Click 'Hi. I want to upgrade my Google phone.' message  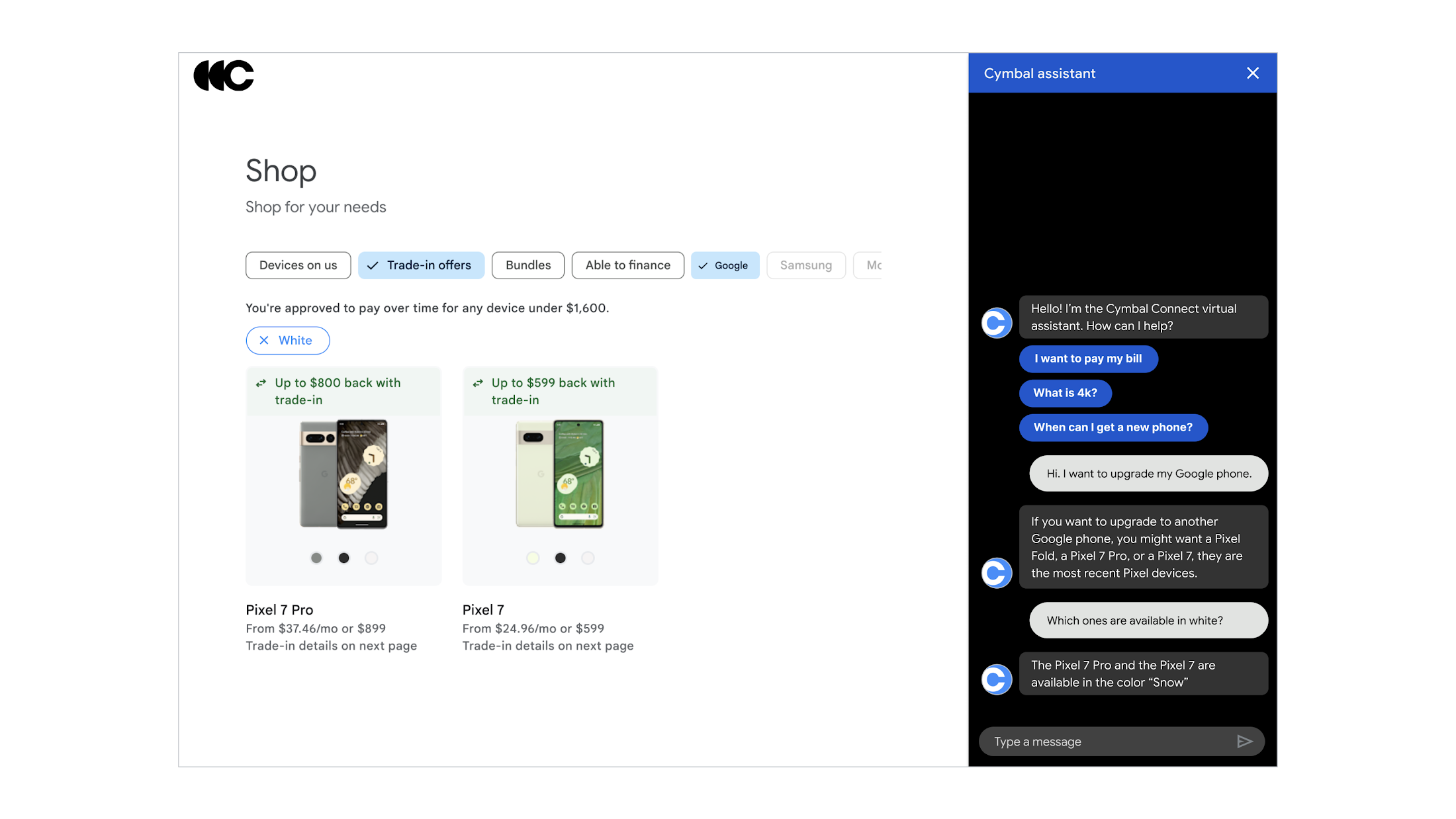coord(1149,474)
